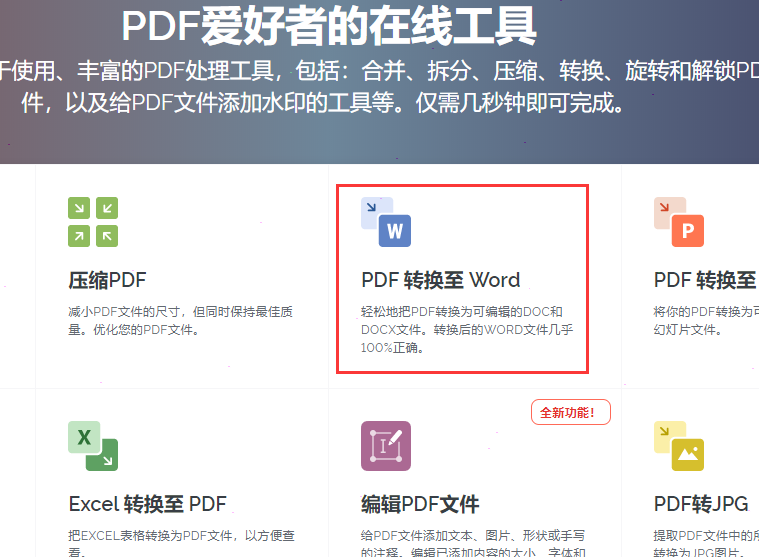This screenshot has width=759, height=557.
Task: Click the Excel 转换至 PDF description text
Action: (x=180, y=541)
